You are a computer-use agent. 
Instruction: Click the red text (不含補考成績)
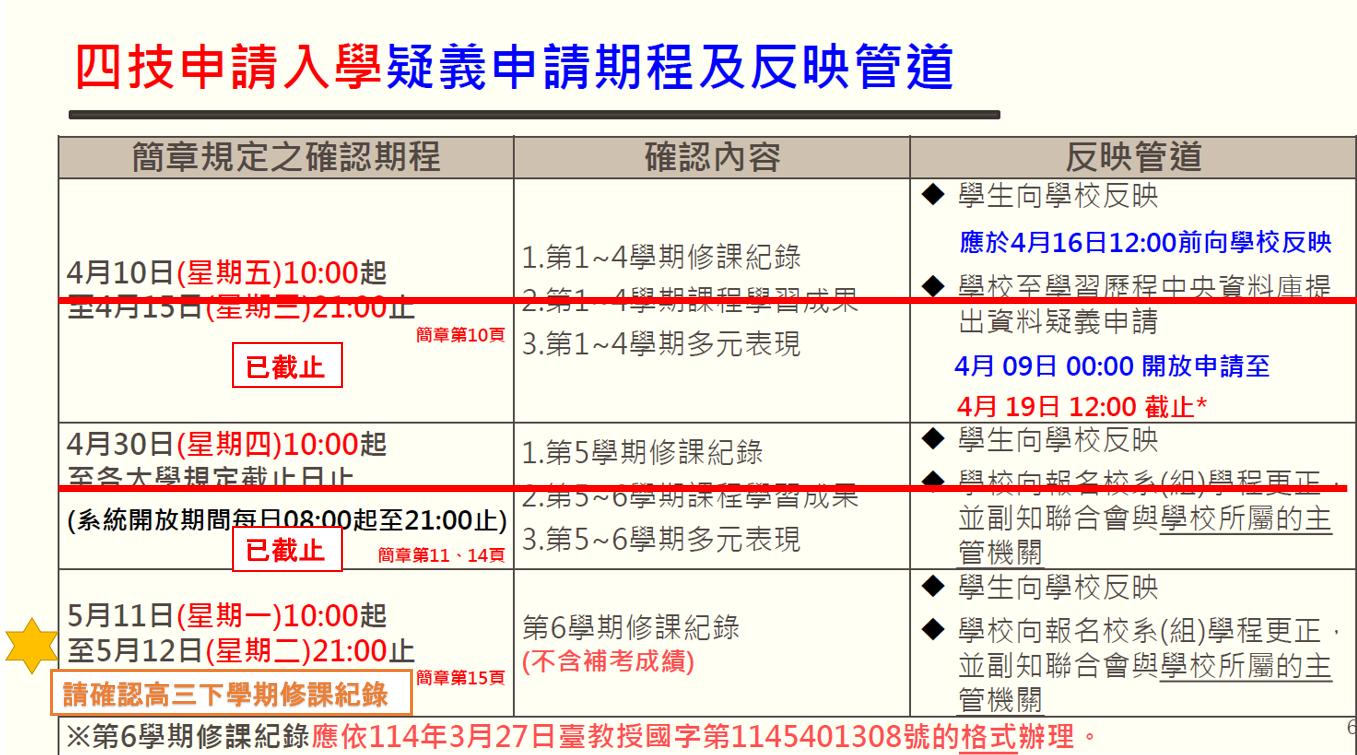pyautogui.click(x=608, y=661)
